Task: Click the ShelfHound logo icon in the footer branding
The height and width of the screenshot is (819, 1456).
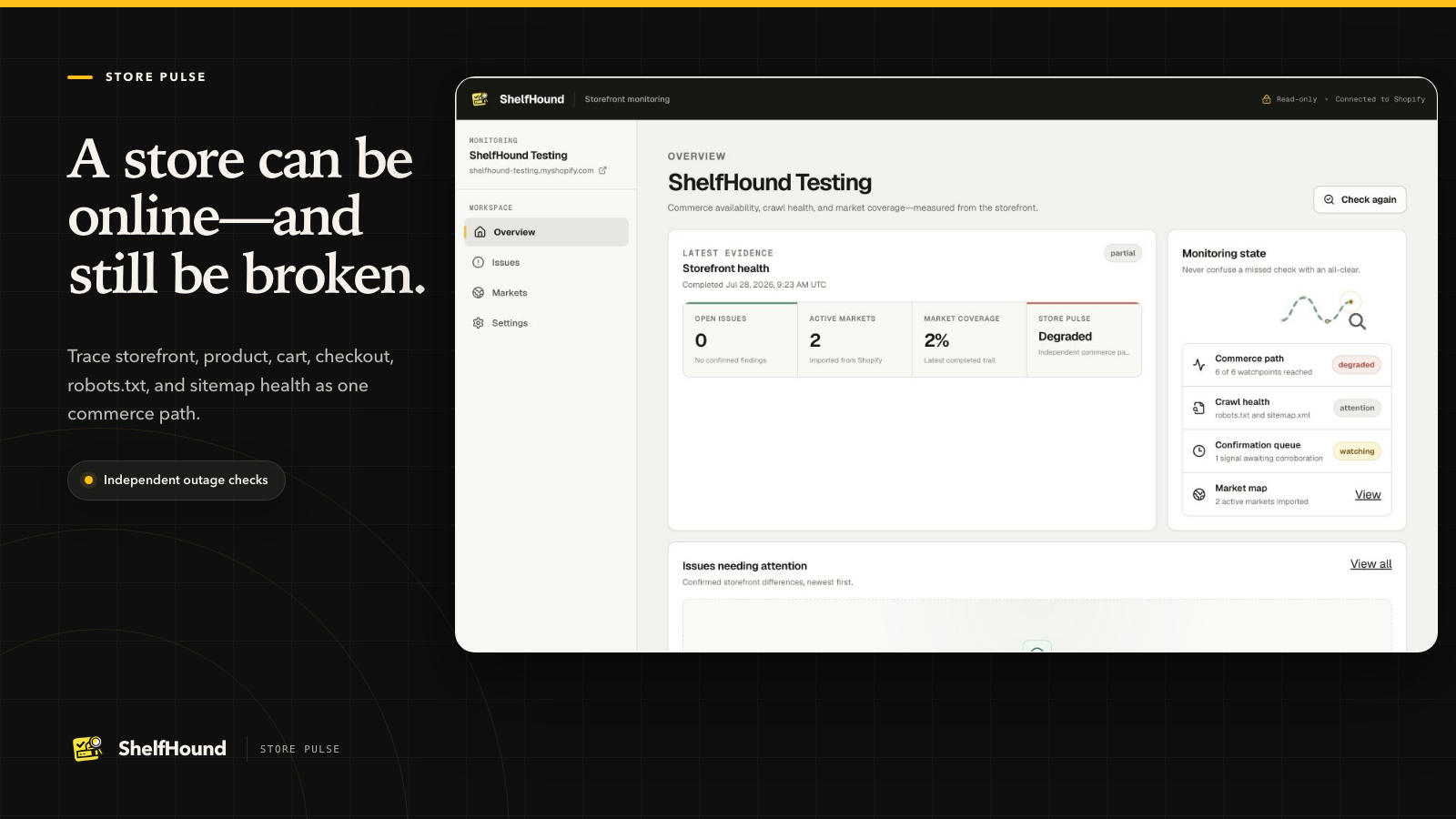Action: [87, 748]
